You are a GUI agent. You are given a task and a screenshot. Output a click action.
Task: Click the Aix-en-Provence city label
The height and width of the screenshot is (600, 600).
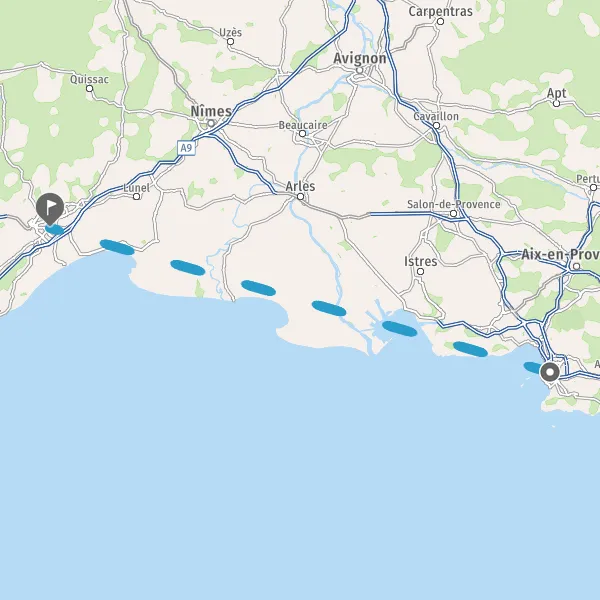(561, 254)
